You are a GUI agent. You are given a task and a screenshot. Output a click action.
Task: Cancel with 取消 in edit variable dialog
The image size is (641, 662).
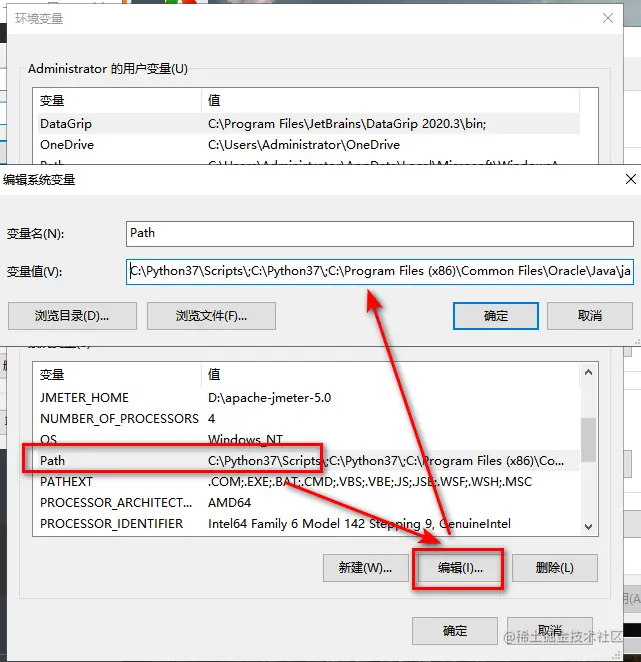[x=590, y=316]
